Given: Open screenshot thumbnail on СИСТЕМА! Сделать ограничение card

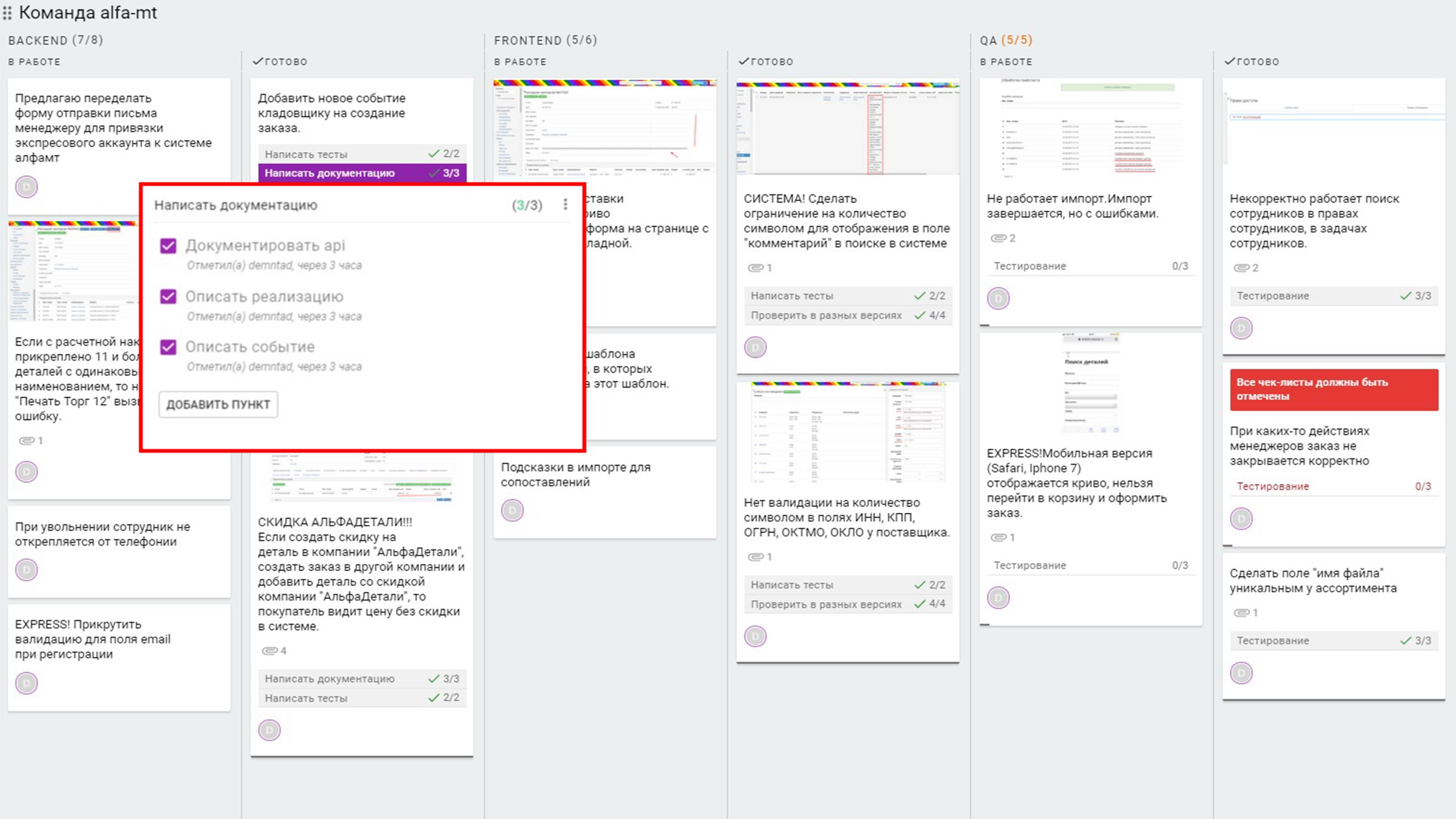Looking at the screenshot, I should 847,127.
